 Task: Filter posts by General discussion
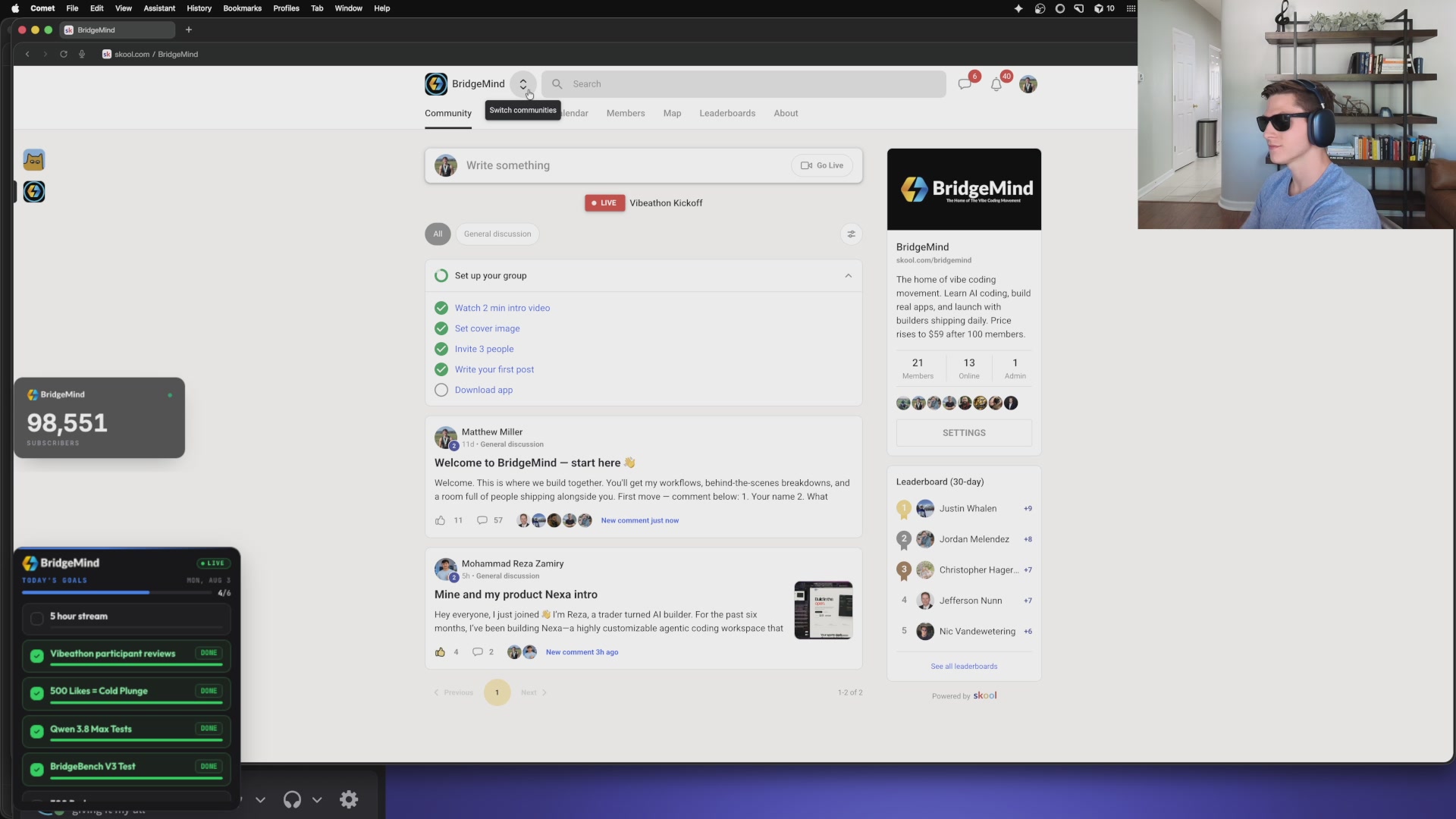[x=497, y=234]
